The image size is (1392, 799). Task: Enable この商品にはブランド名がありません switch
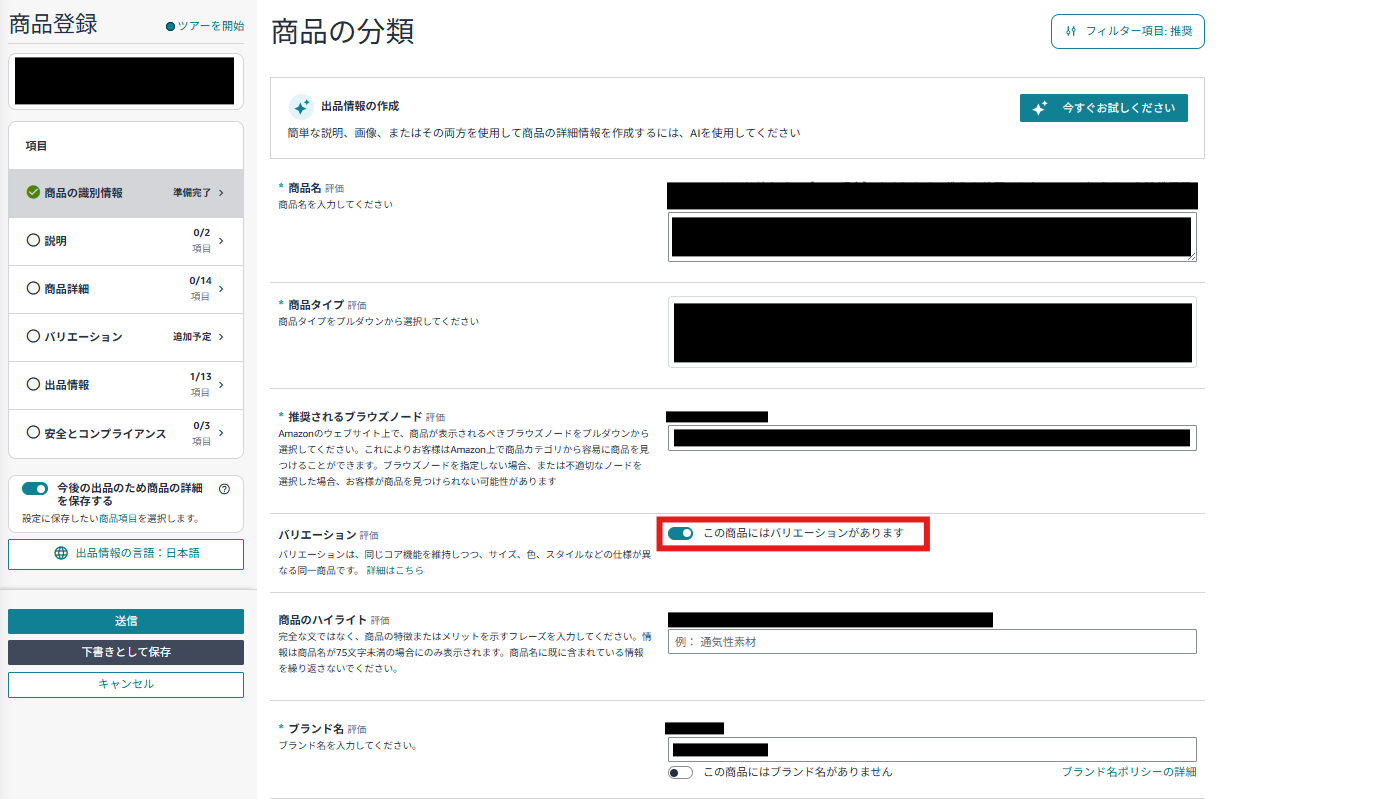coord(681,772)
